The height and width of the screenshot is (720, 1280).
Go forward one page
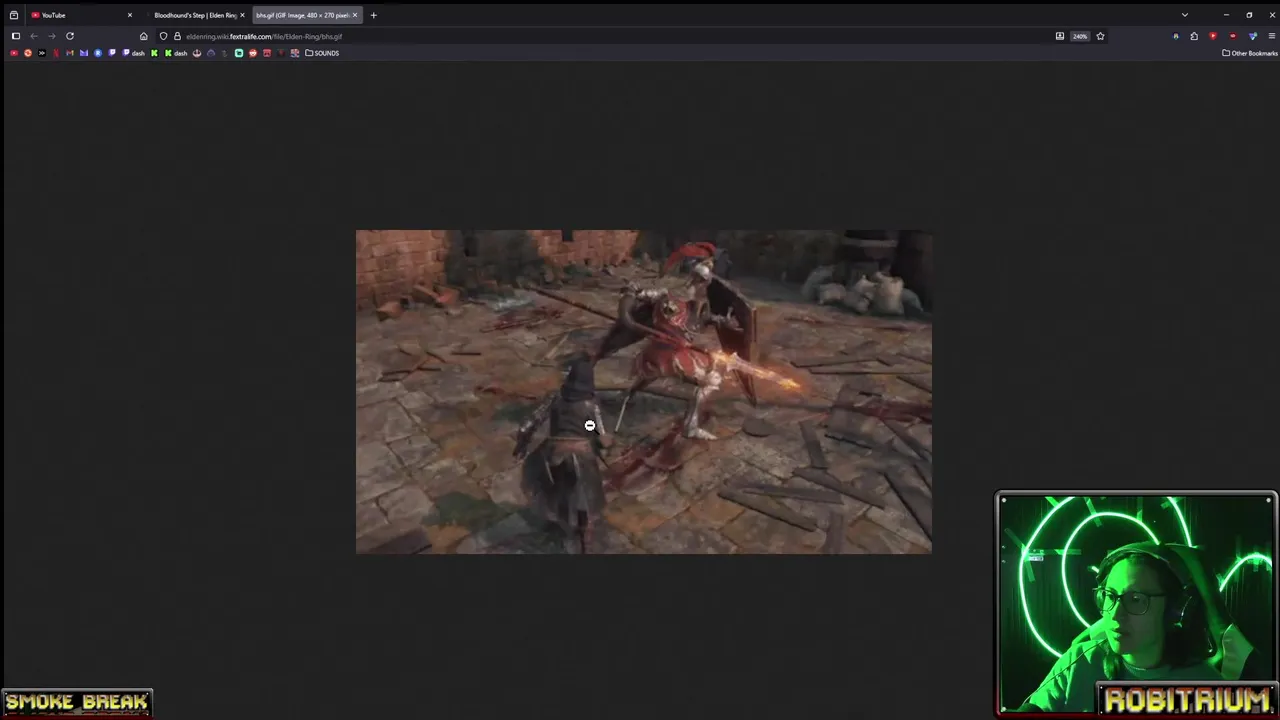coord(52,36)
